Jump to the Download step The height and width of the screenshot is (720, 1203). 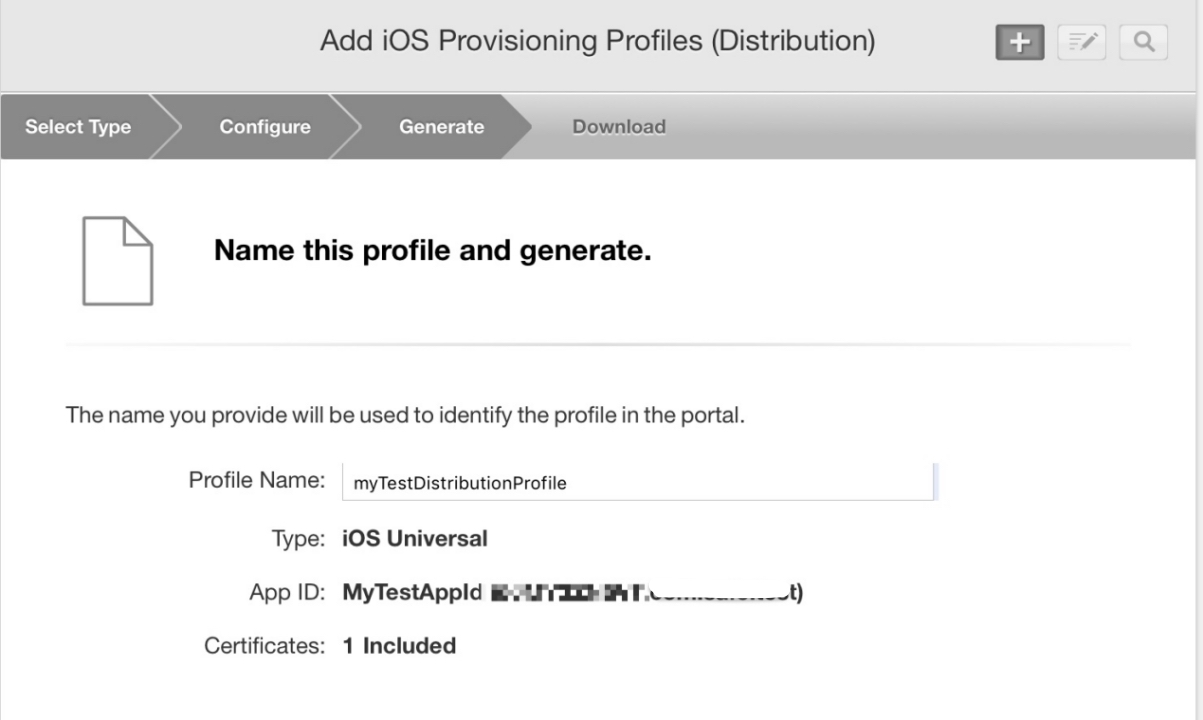pos(619,127)
